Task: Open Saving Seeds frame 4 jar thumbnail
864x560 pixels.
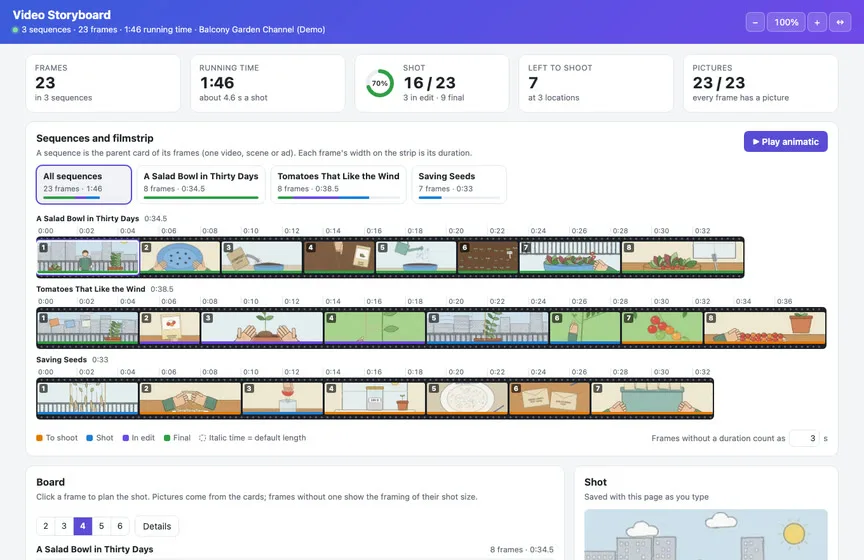Action: pyautogui.click(x=375, y=399)
